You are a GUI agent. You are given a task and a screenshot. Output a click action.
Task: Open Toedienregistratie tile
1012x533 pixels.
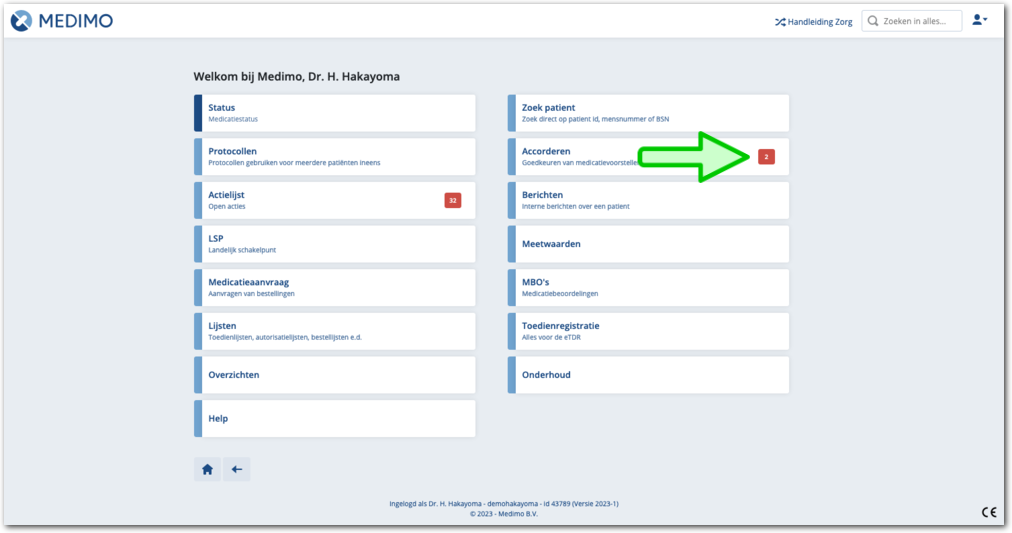coord(648,331)
